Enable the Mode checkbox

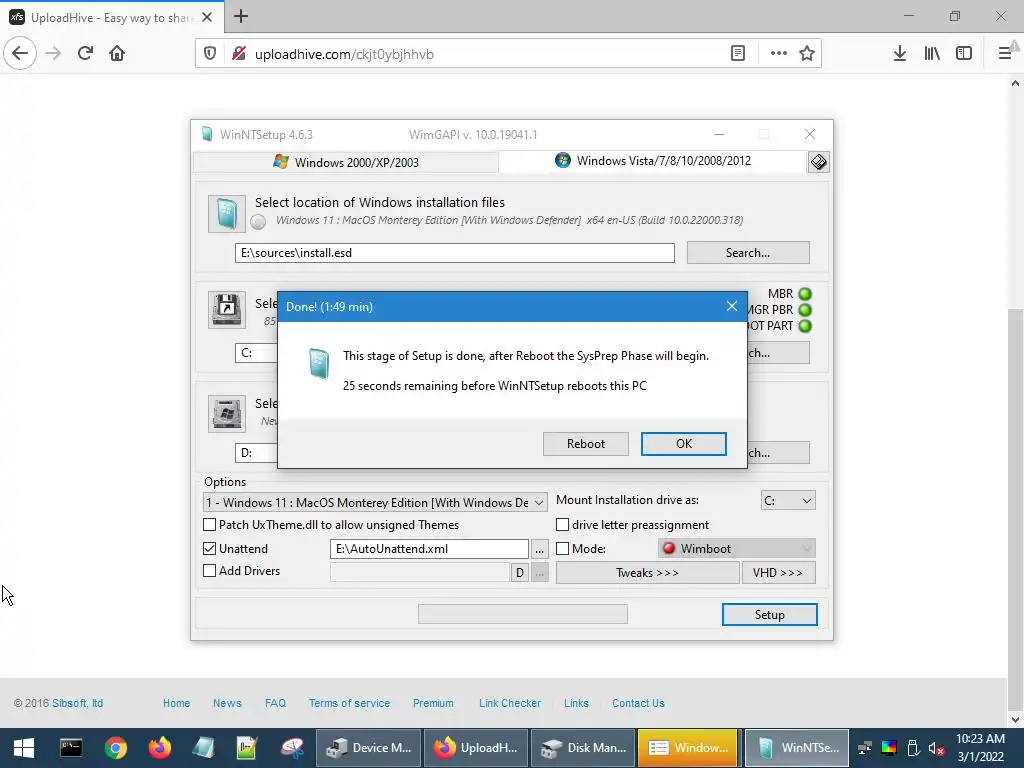tap(562, 549)
